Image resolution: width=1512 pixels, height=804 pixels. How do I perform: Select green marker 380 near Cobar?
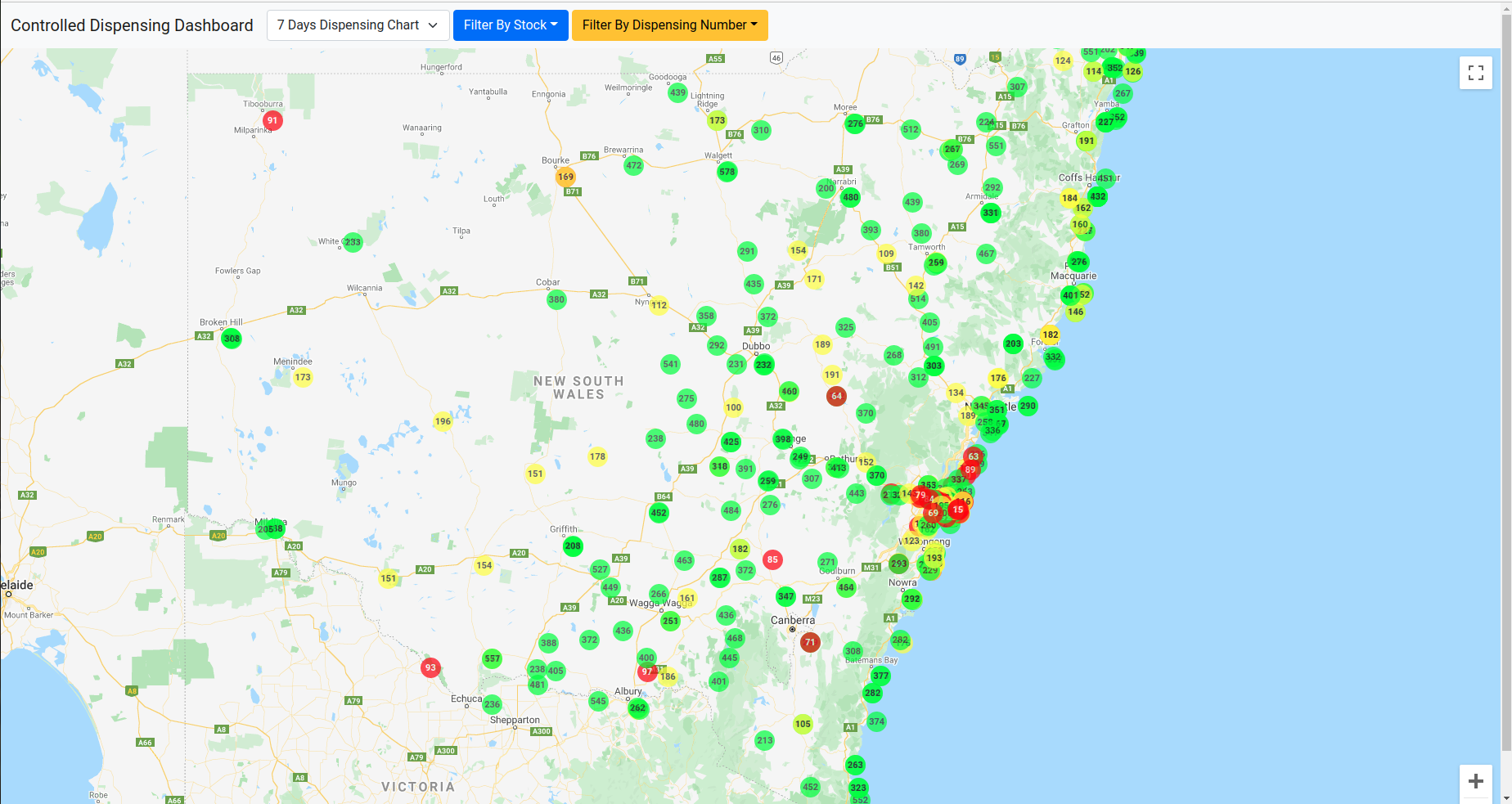point(556,299)
